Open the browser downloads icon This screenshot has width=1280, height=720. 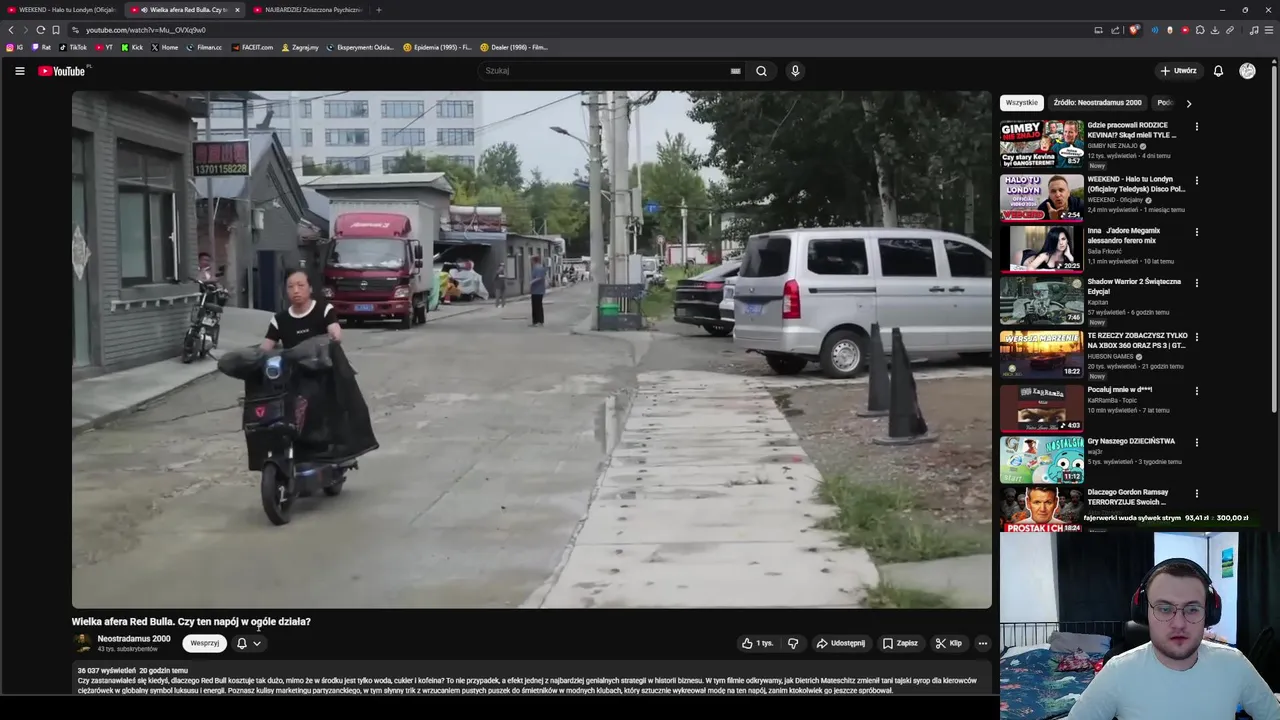[1215, 30]
